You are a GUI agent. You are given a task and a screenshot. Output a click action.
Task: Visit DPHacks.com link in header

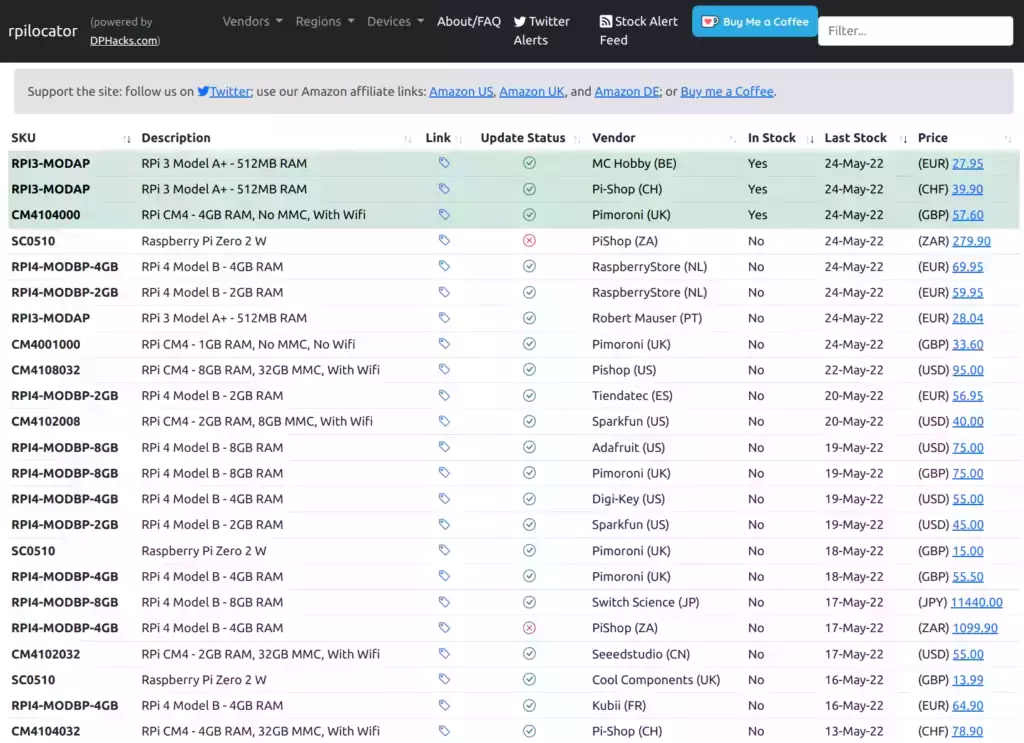124,40
